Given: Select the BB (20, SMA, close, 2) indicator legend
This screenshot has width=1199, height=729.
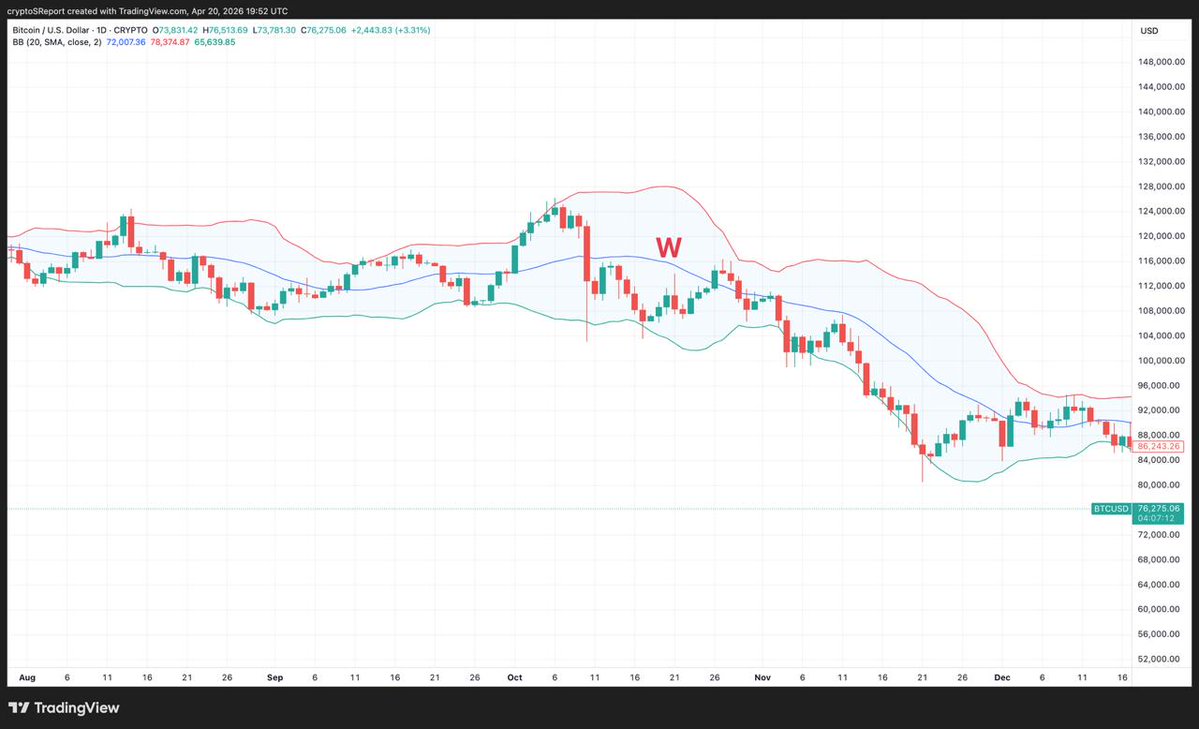Looking at the screenshot, I should [57, 42].
